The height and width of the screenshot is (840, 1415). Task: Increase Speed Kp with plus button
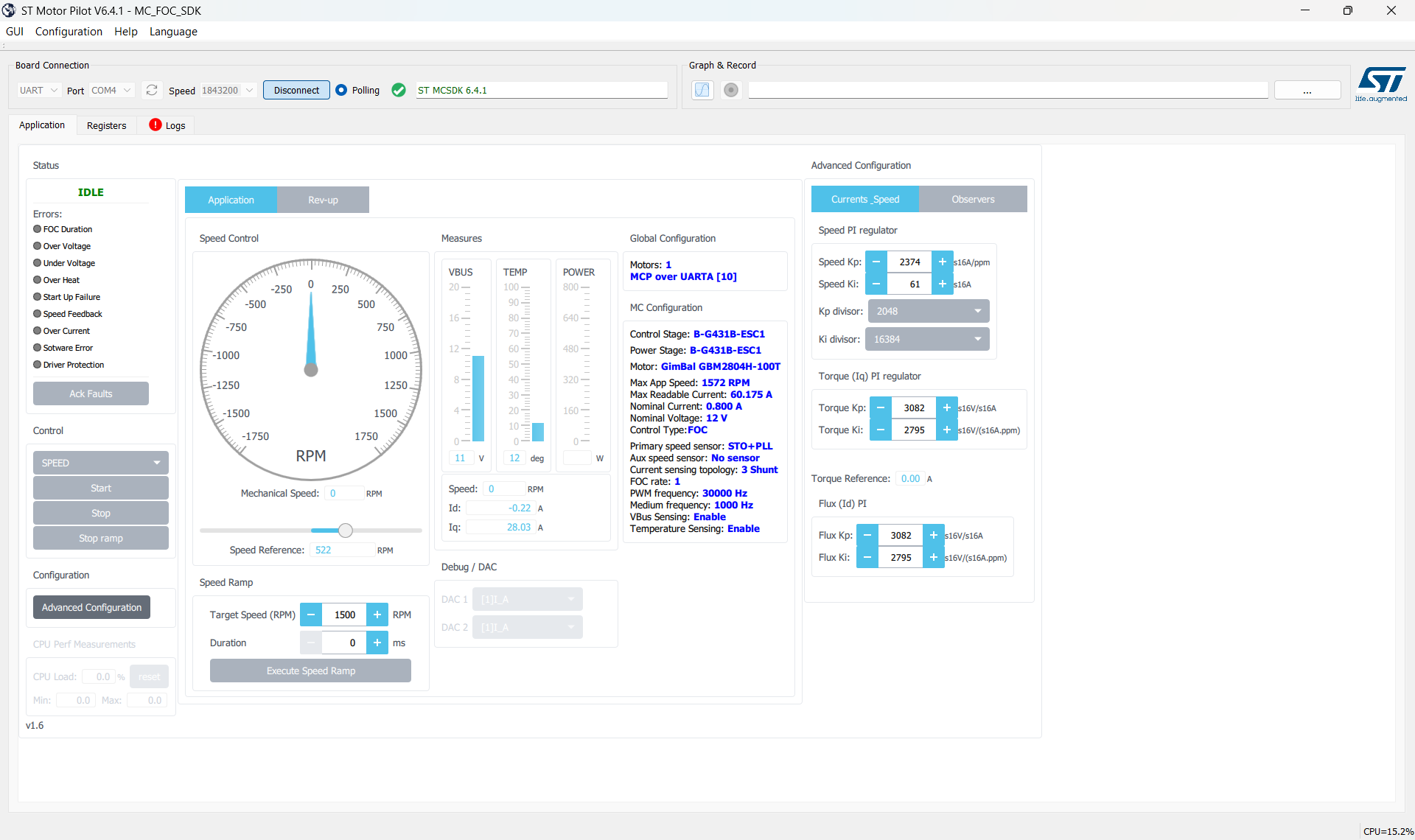(x=942, y=262)
